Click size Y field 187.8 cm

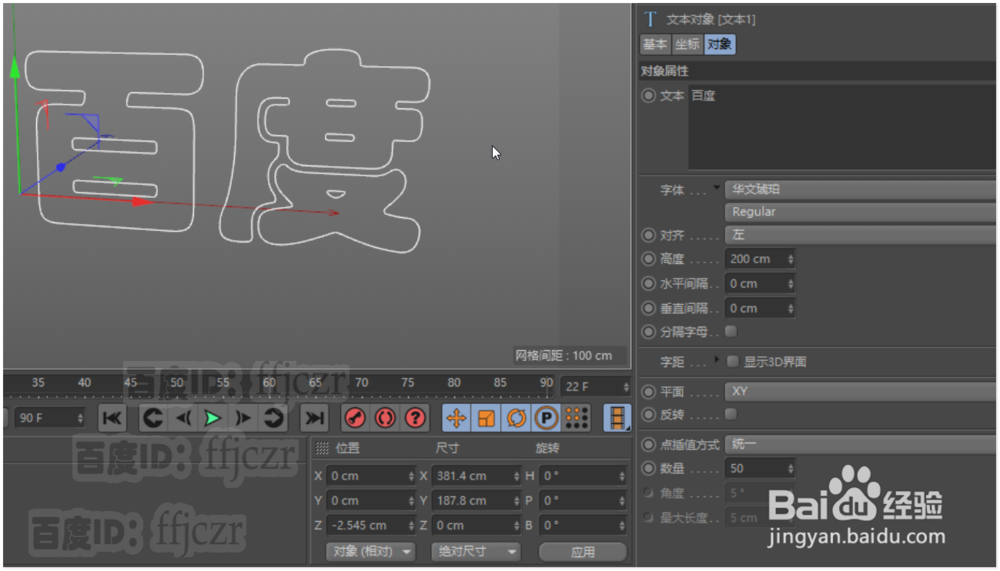point(471,501)
